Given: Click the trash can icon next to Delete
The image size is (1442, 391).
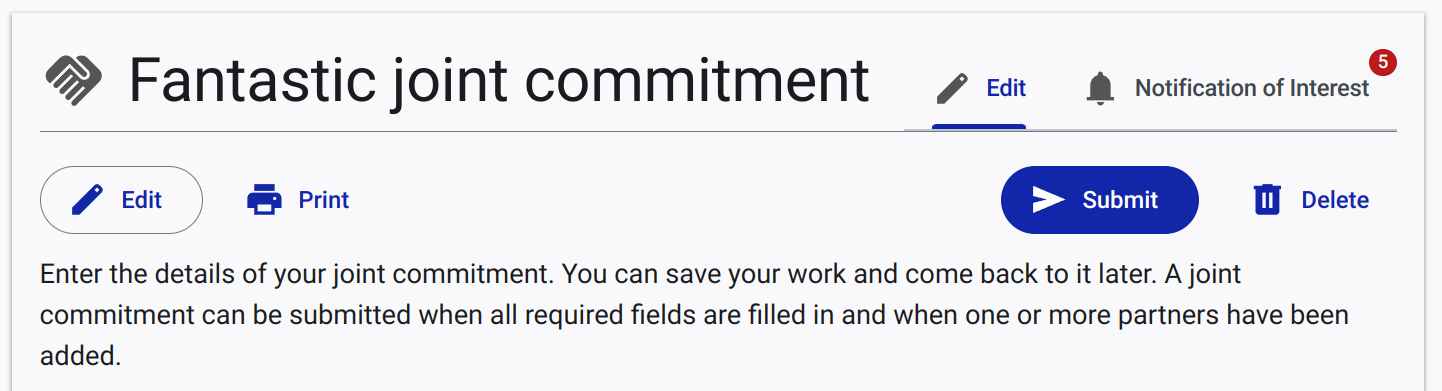Looking at the screenshot, I should (1267, 200).
